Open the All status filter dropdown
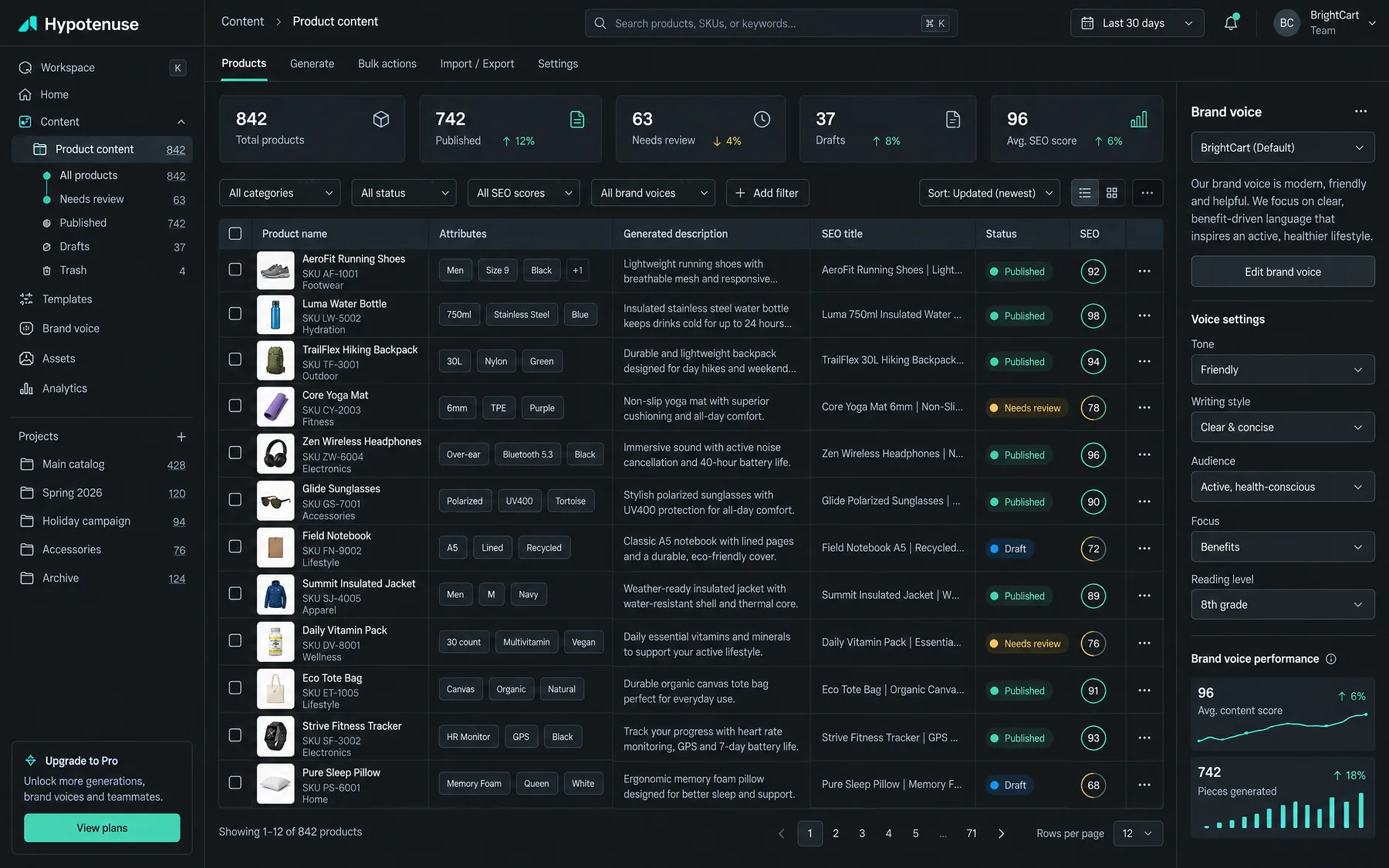 tap(404, 193)
